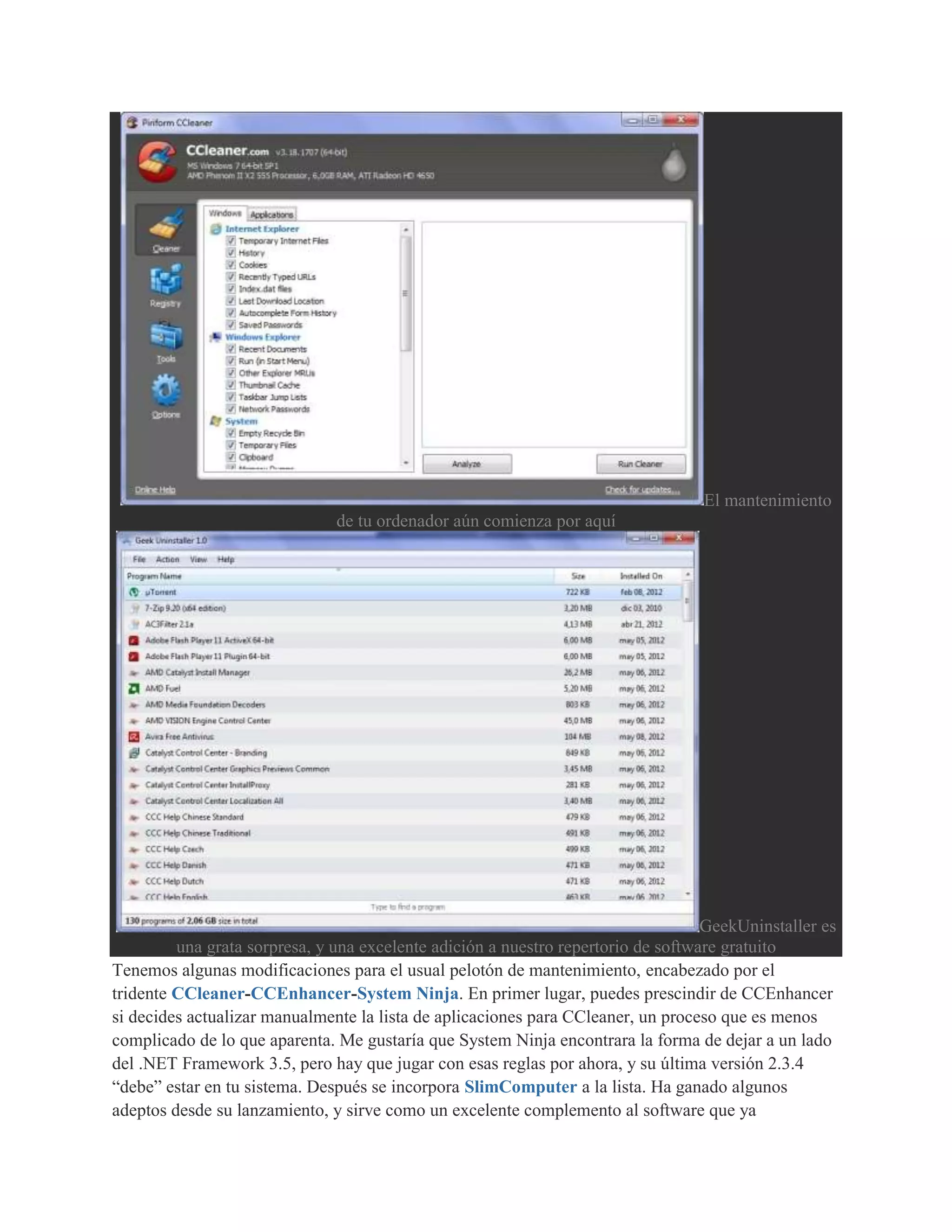This screenshot has width=952, height=1232.
Task: Click the CCleaner list scroll-up arrow
Action: click(x=405, y=229)
